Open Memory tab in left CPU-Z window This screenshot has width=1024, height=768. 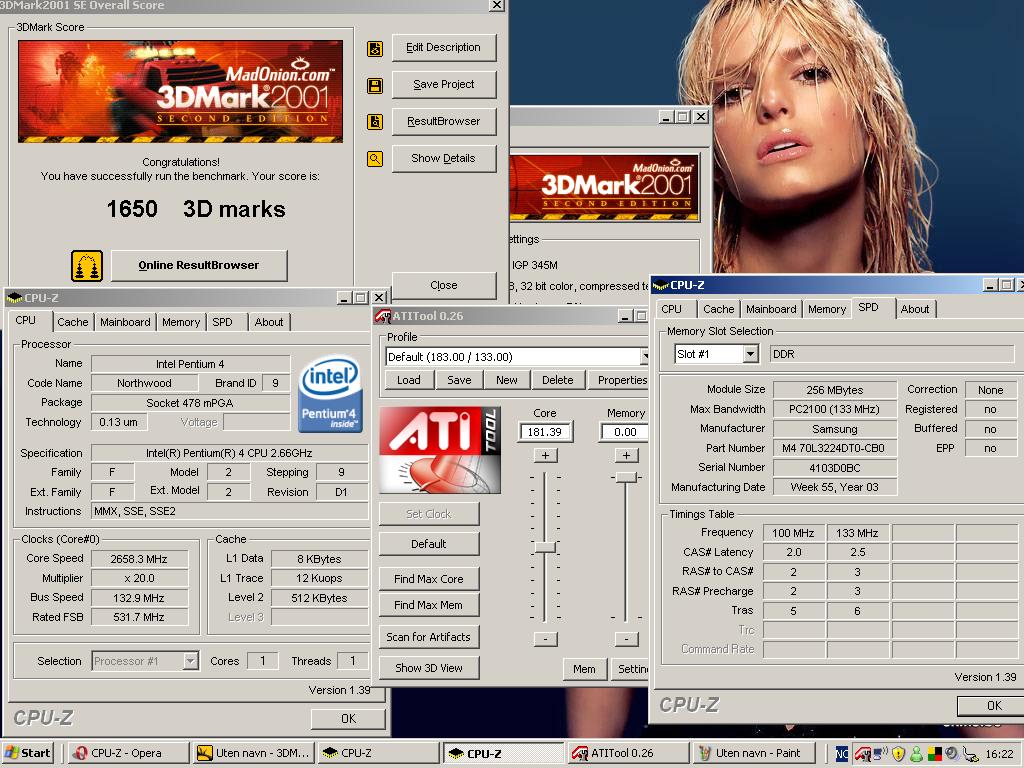tap(181, 322)
